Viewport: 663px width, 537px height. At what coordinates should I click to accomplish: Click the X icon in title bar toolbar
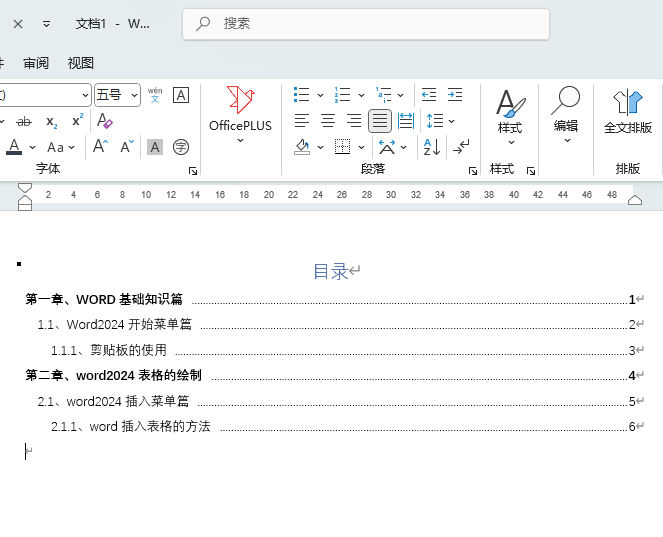point(18,24)
